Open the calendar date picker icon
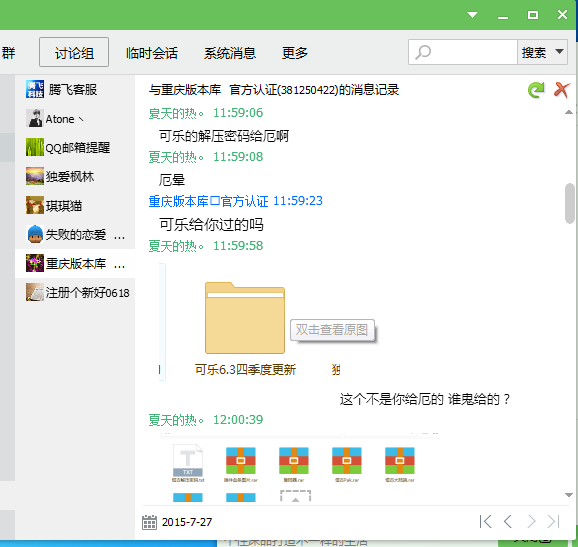 [149, 522]
